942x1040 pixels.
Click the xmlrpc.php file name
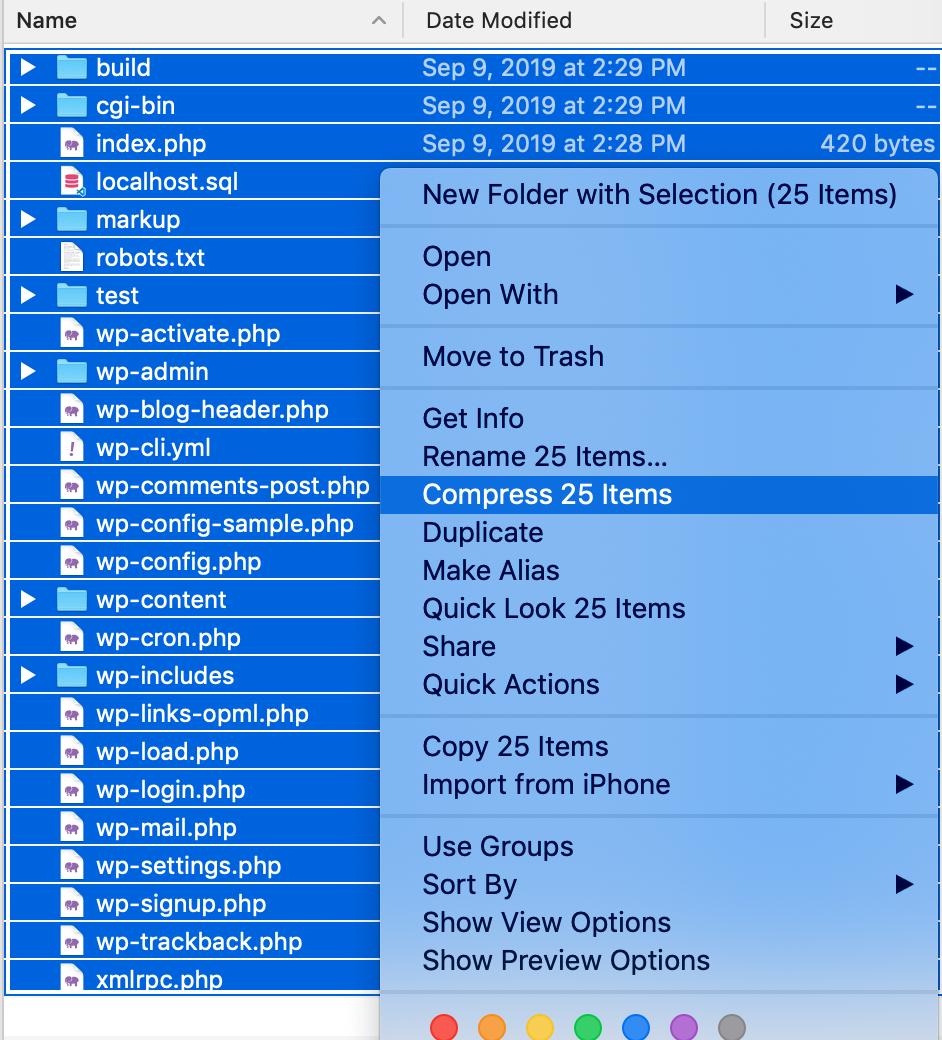tap(159, 980)
